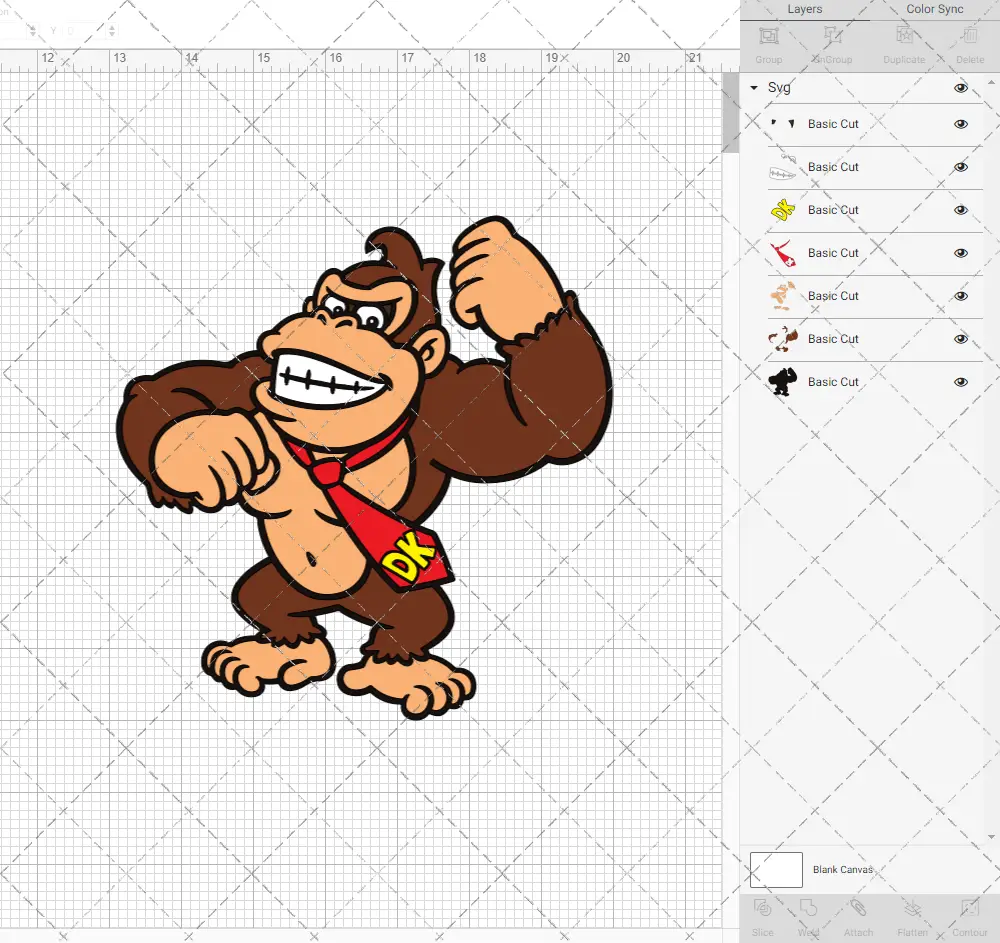This screenshot has width=1000, height=943.
Task: Switch to the Layers tab
Action: 804,10
